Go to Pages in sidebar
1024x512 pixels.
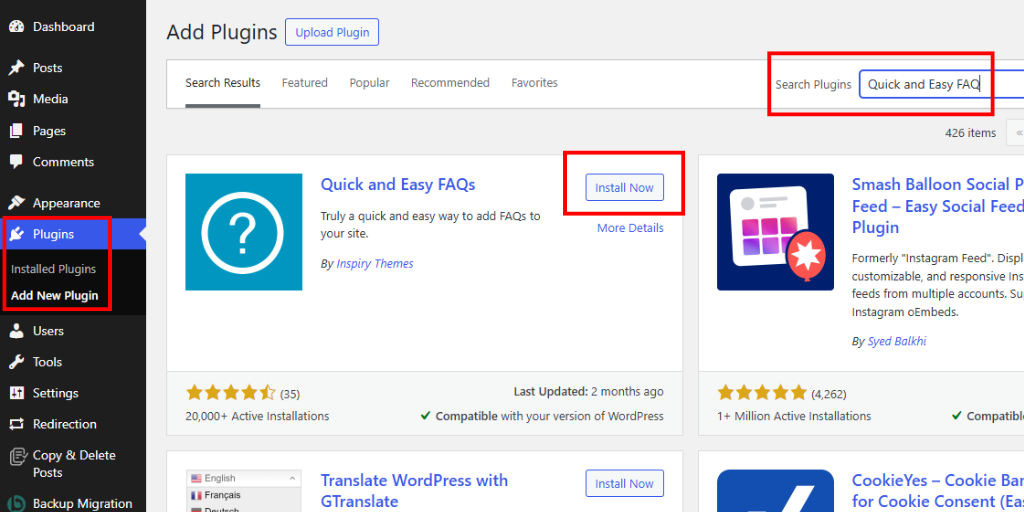coord(49,131)
